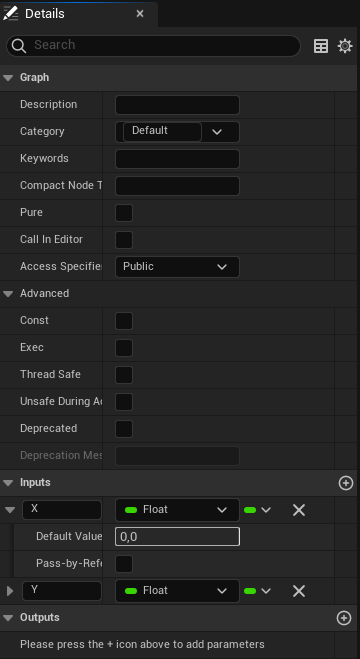Focus the Search field

(153, 45)
